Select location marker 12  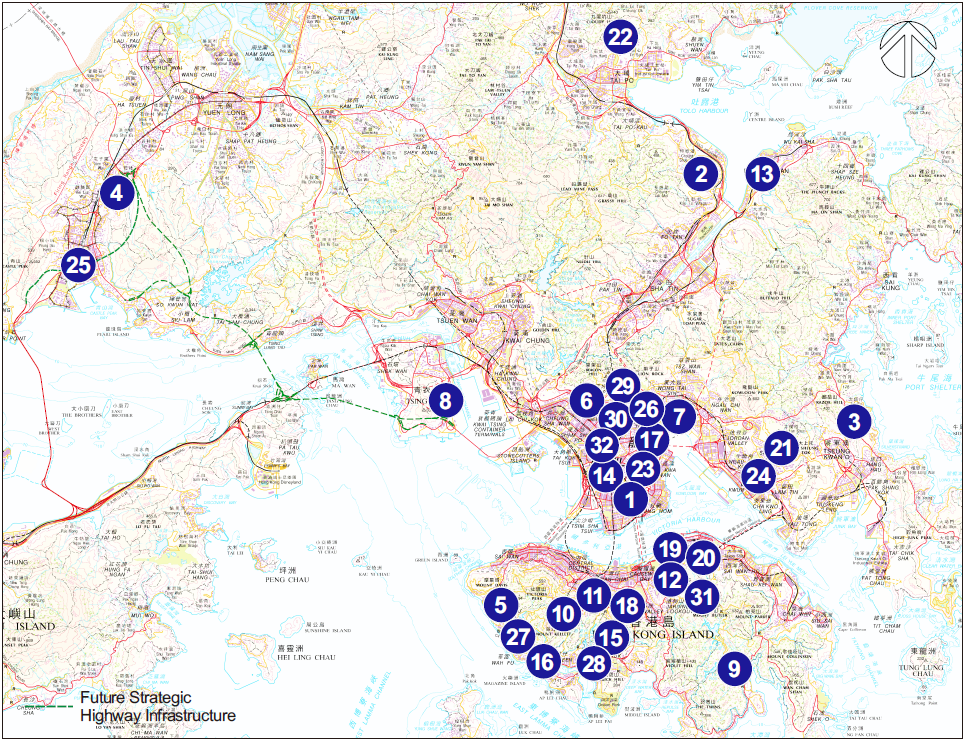670,580
